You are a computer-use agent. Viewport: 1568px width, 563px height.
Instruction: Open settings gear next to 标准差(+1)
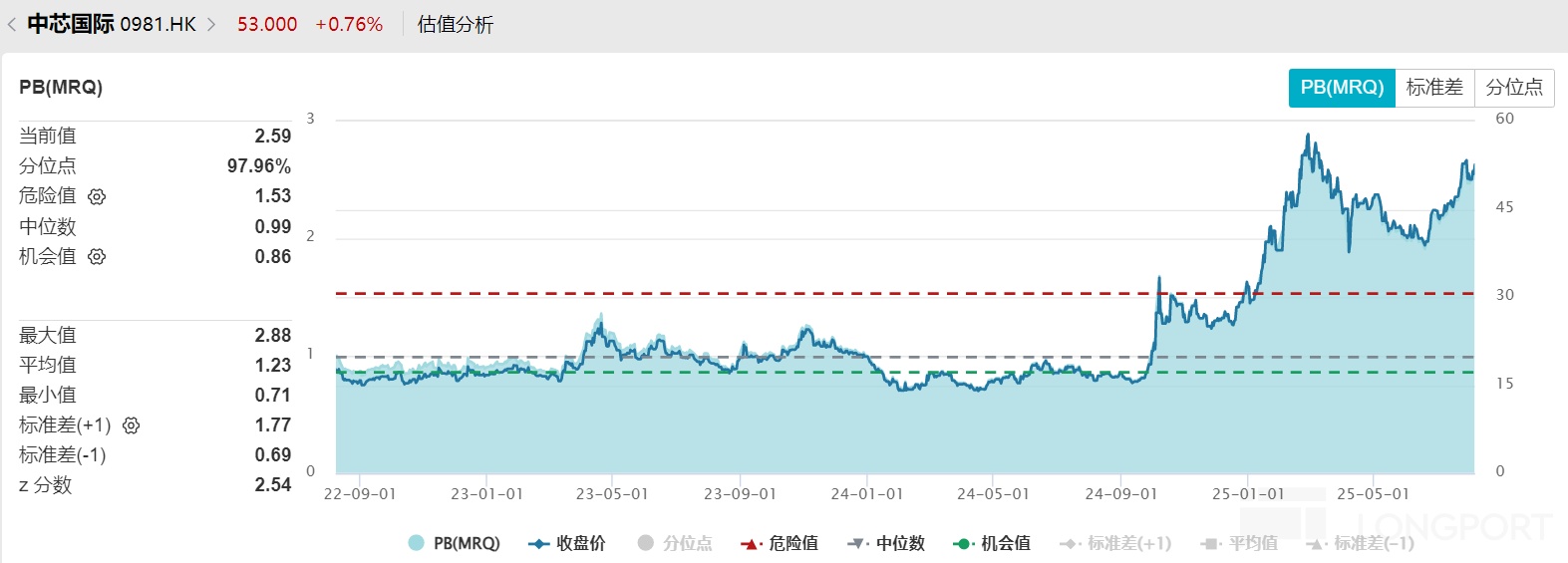(x=132, y=425)
